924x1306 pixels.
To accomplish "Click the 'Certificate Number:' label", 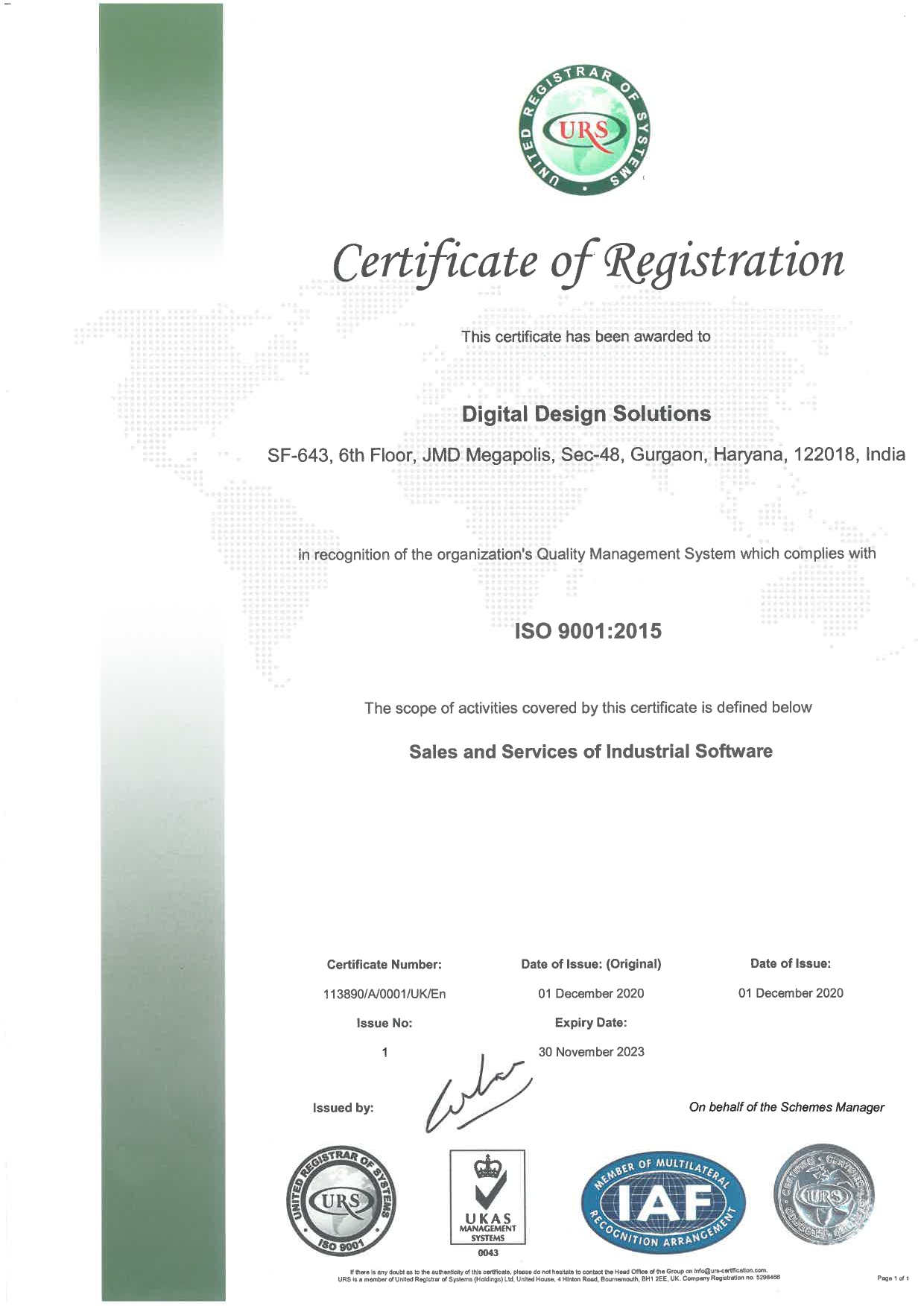I will 385,965.
